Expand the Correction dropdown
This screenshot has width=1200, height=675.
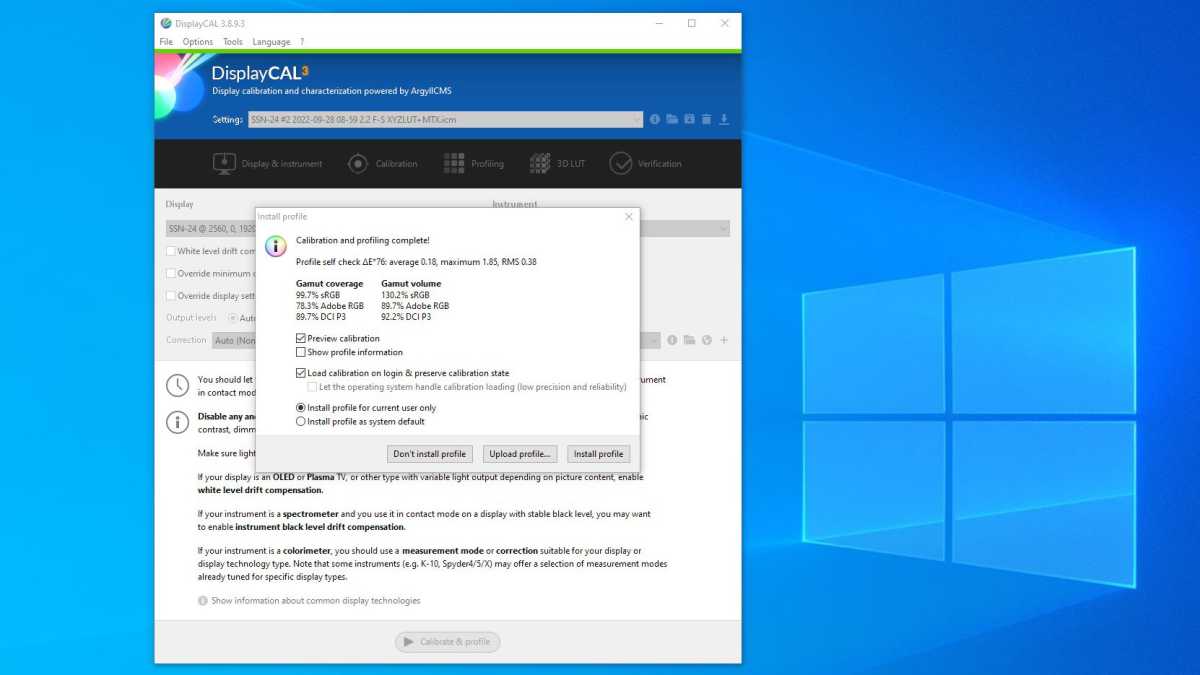pyautogui.click(x=654, y=340)
